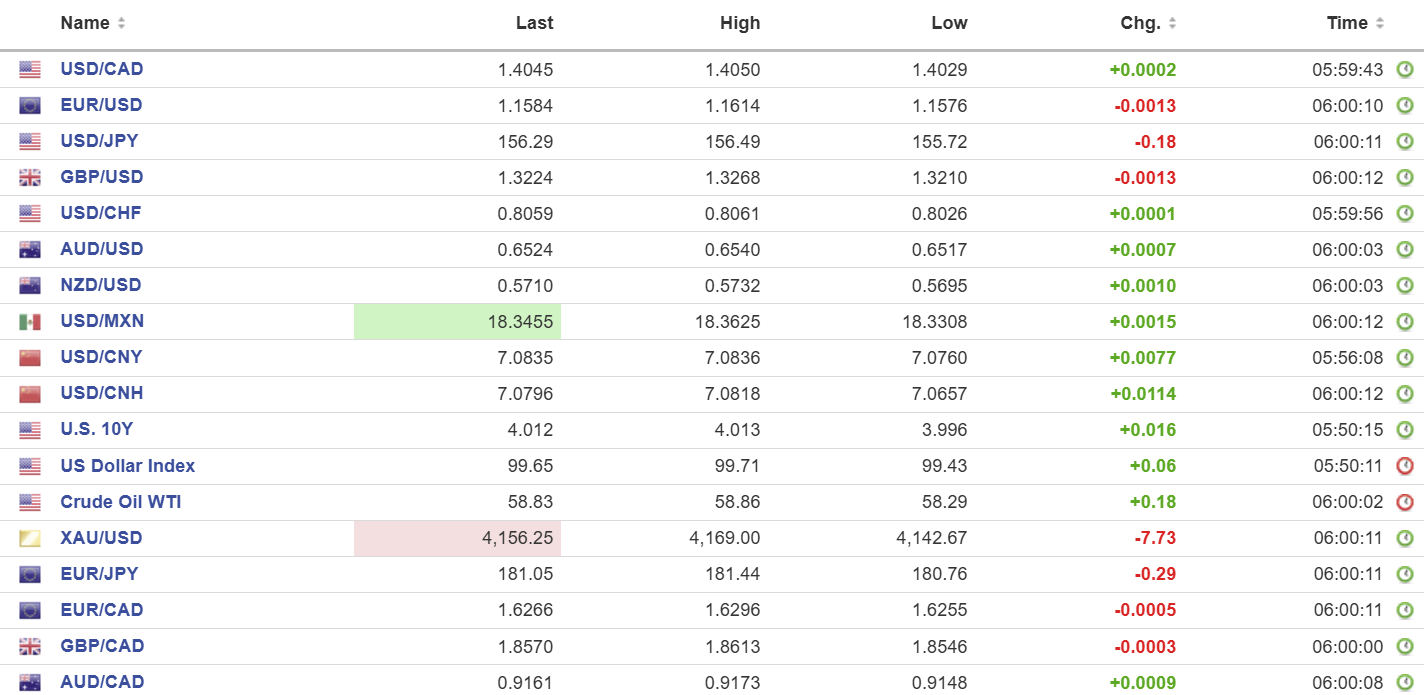Click the China flag icon beside USD/CNY
The height and width of the screenshot is (695, 1424).
[x=30, y=358]
